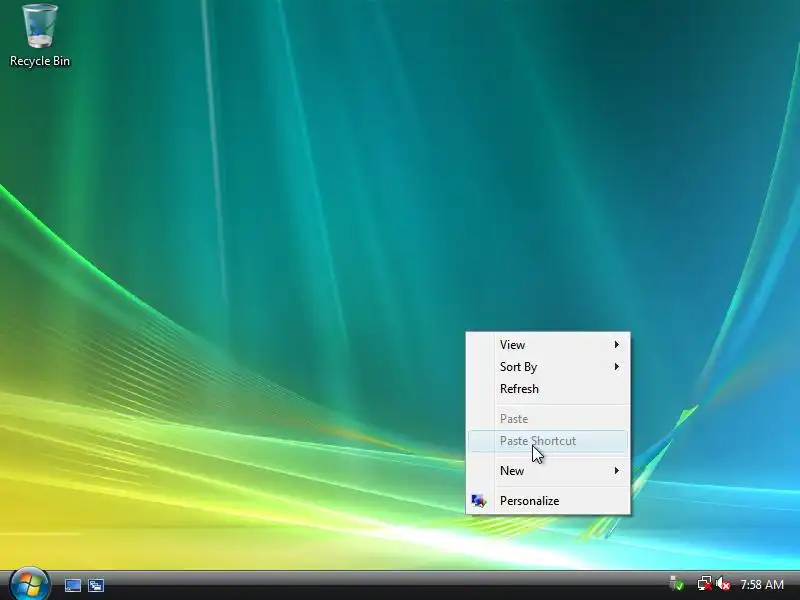This screenshot has width=800, height=600.
Task: Open the network status tray icon
Action: point(705,584)
